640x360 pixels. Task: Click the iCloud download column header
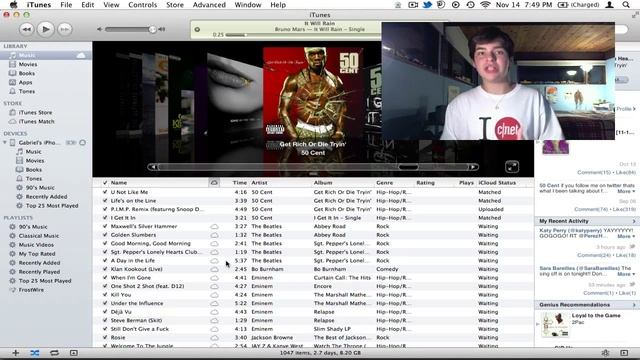point(214,182)
